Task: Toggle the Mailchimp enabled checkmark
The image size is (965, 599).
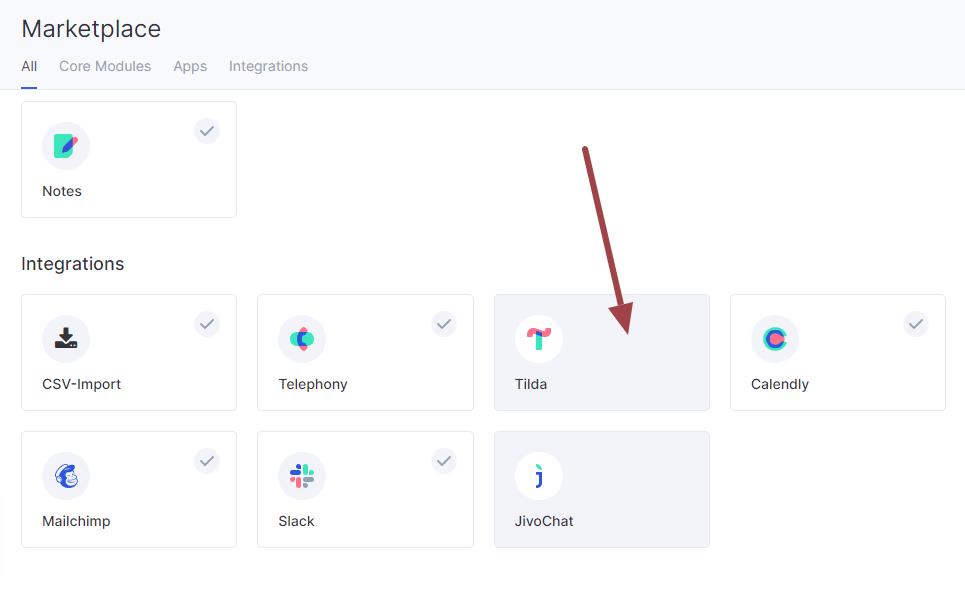Action: pos(207,461)
